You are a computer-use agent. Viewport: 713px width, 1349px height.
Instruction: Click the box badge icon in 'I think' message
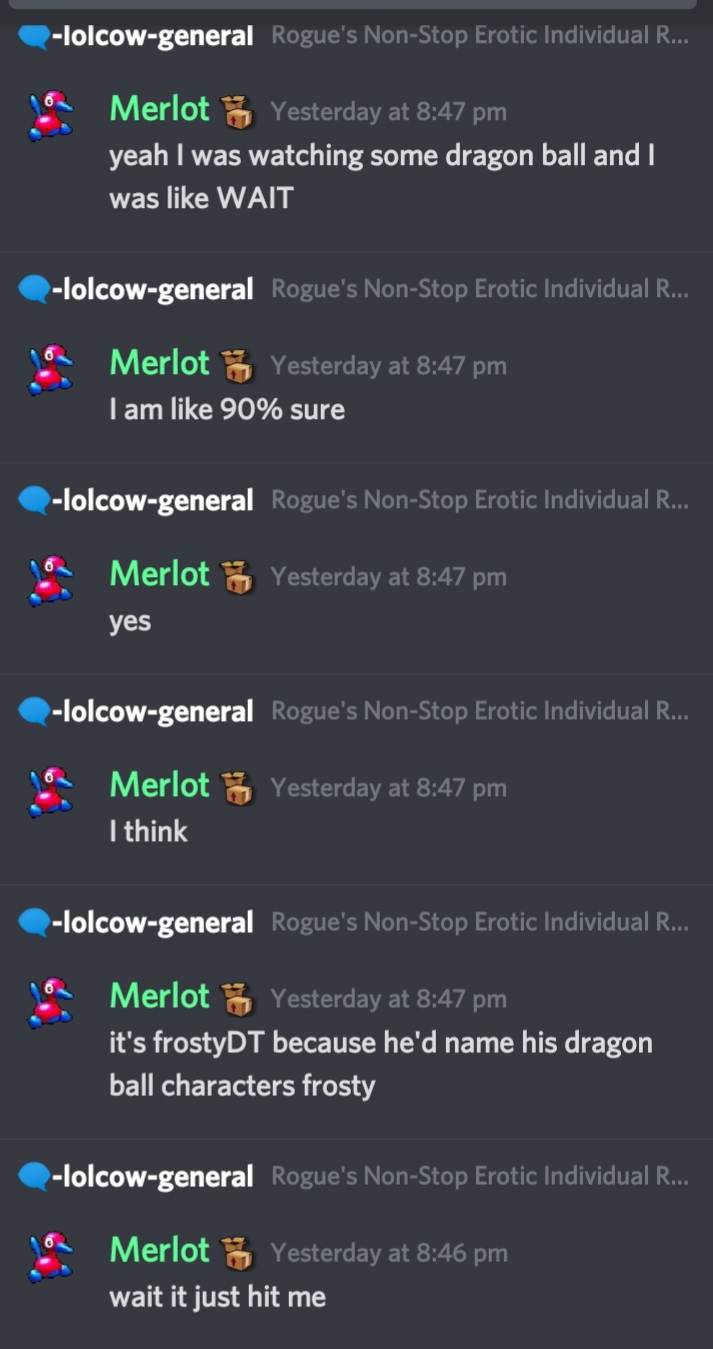236,788
